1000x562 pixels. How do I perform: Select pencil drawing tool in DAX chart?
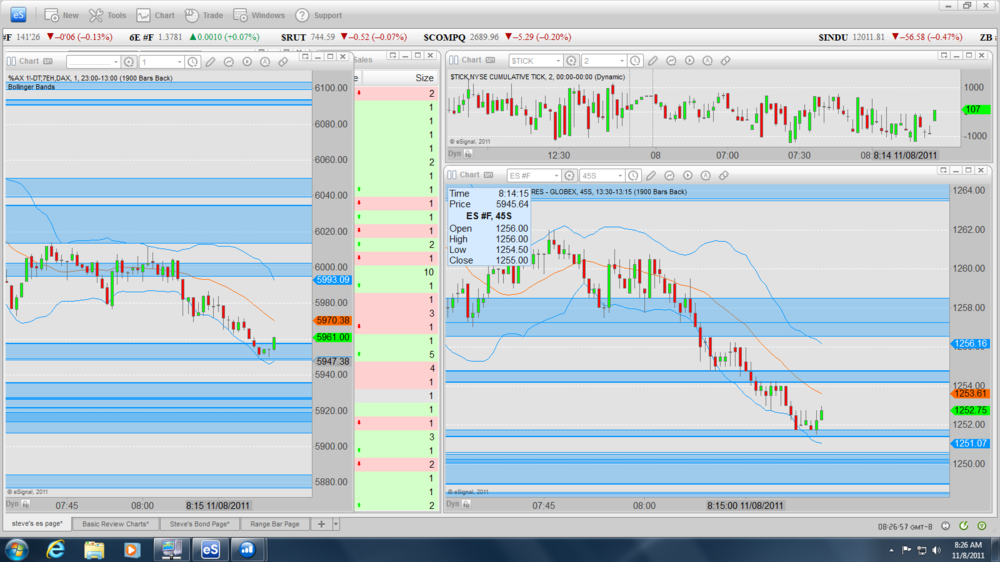click(x=210, y=62)
